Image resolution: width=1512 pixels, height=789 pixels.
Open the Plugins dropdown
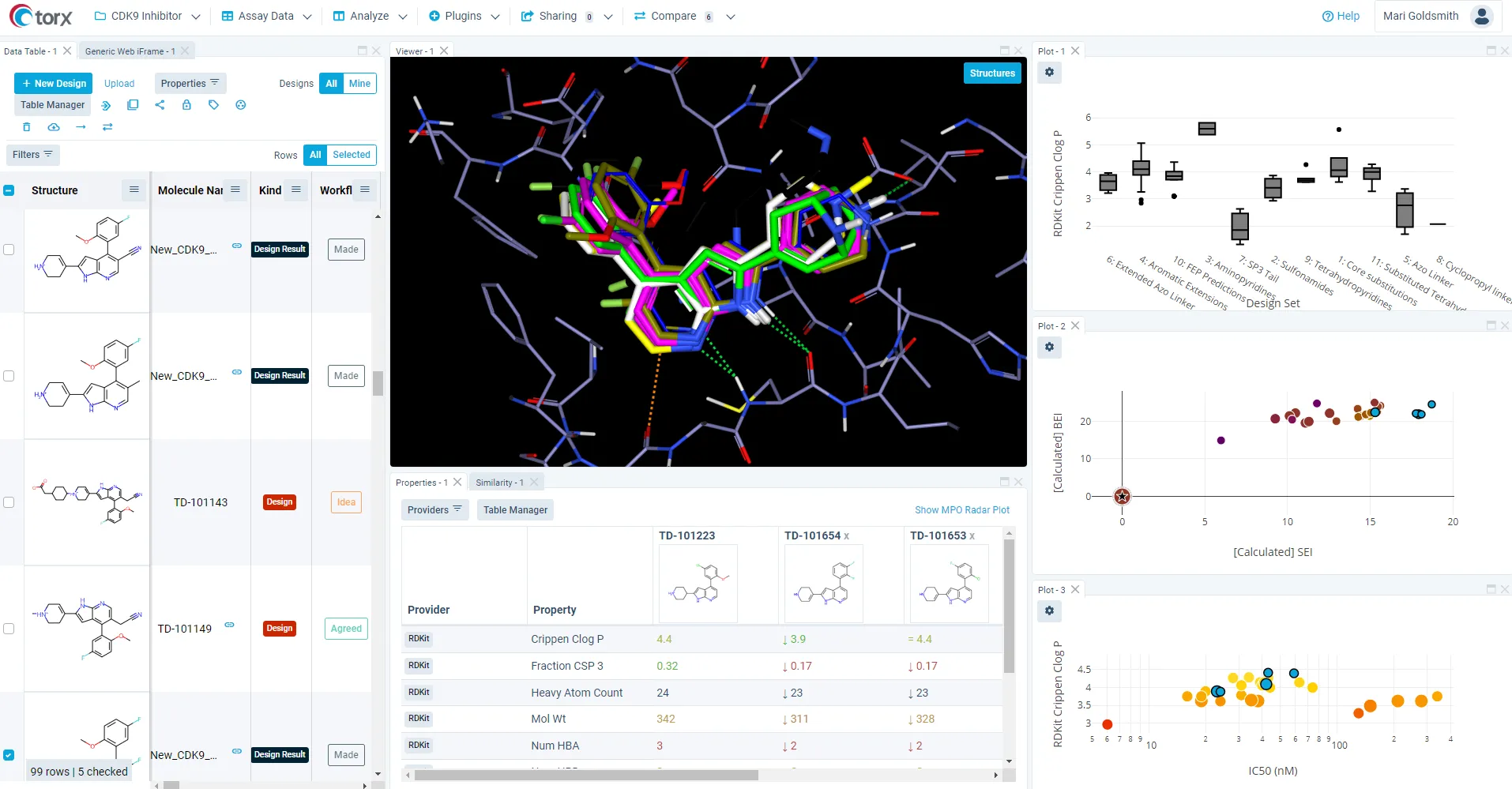(x=464, y=16)
